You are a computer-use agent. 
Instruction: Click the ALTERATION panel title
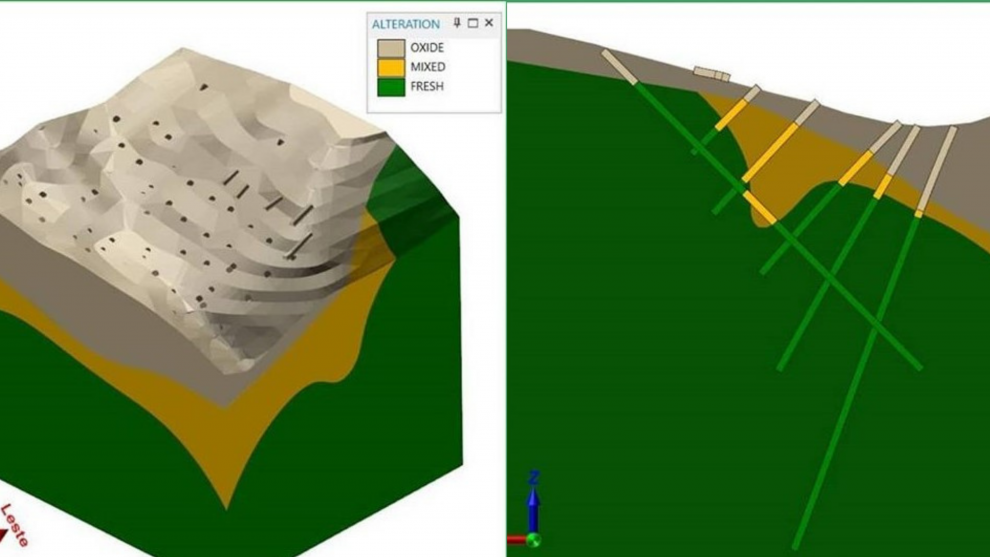click(x=406, y=24)
